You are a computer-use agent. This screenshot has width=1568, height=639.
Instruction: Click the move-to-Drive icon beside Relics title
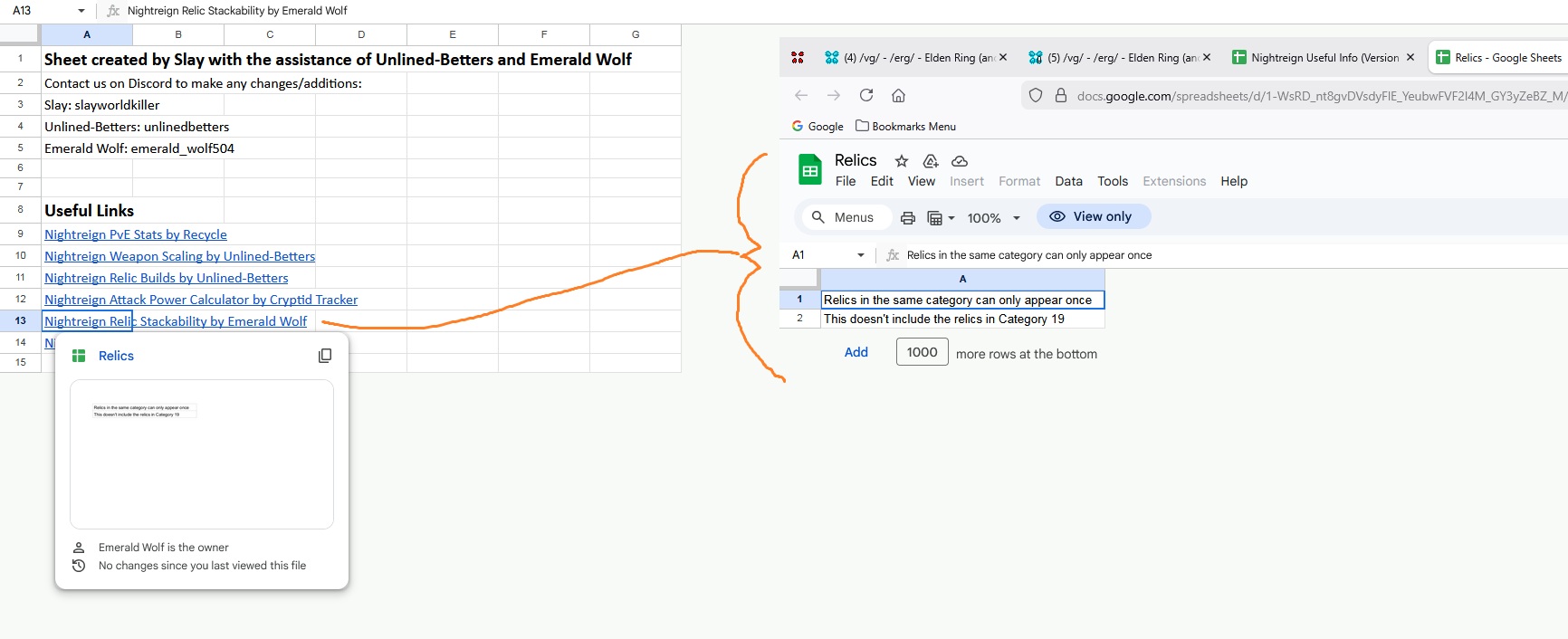[x=931, y=161]
